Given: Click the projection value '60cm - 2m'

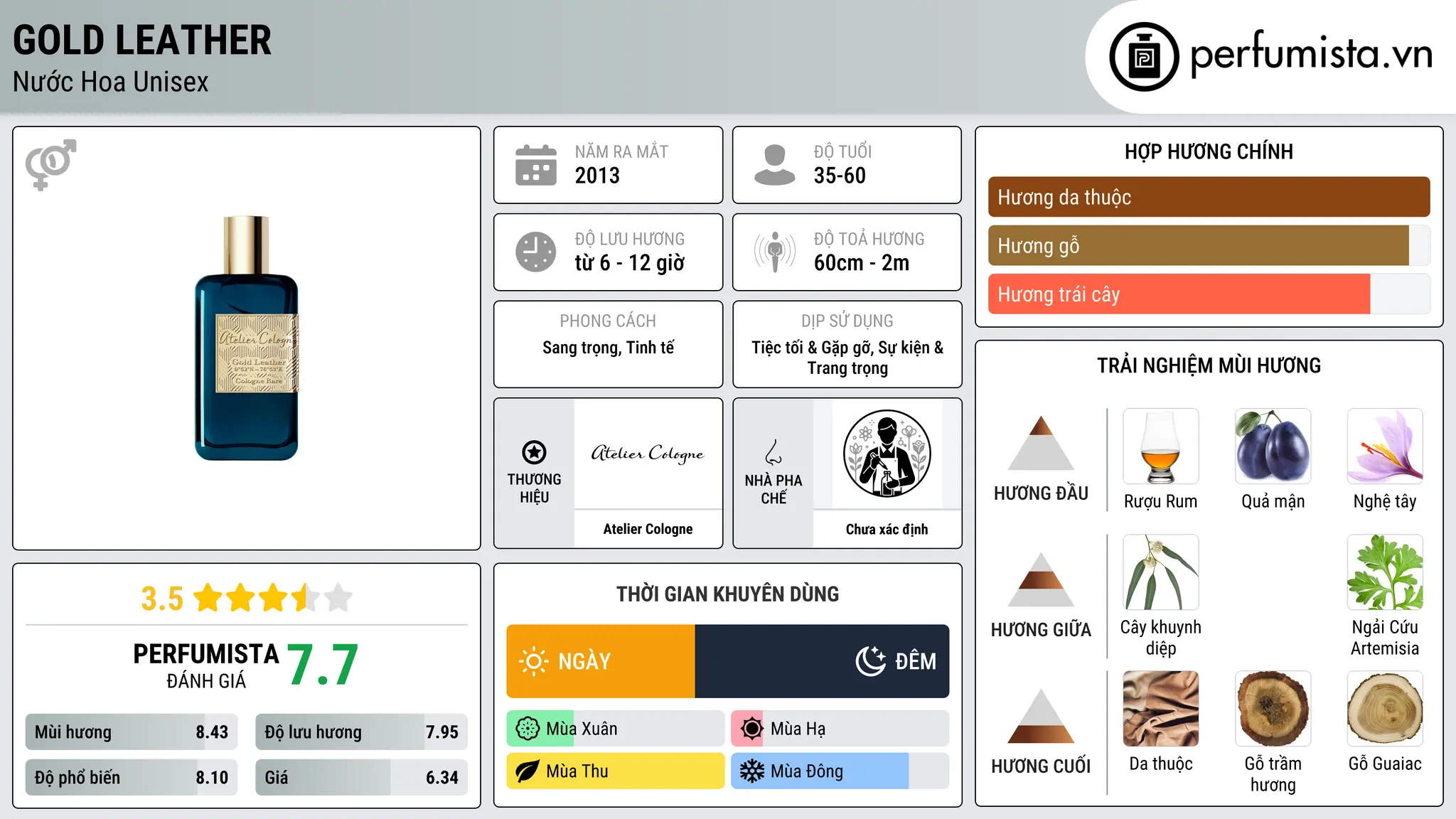Looking at the screenshot, I should click(x=862, y=263).
